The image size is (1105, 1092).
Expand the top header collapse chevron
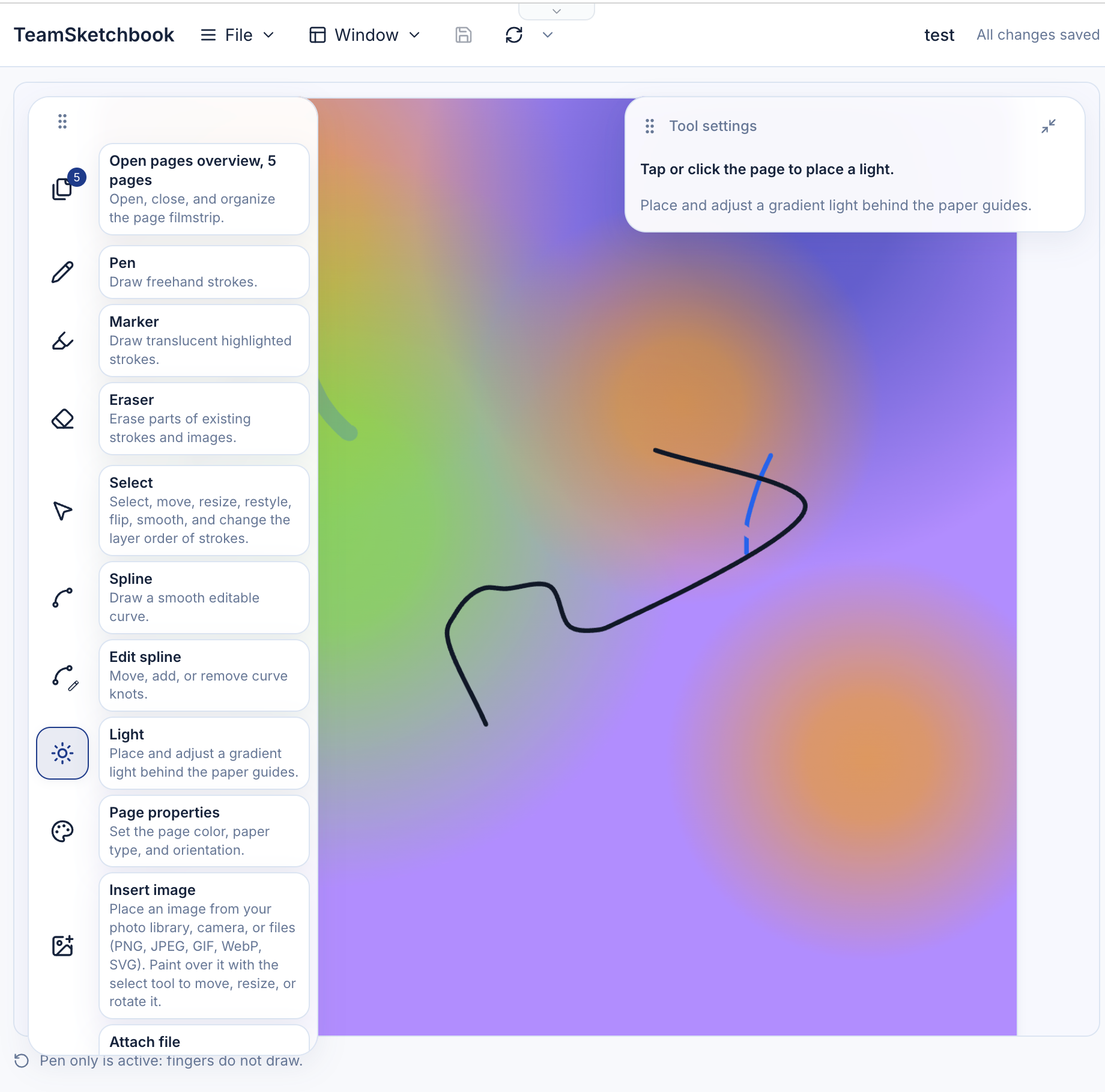tap(557, 11)
